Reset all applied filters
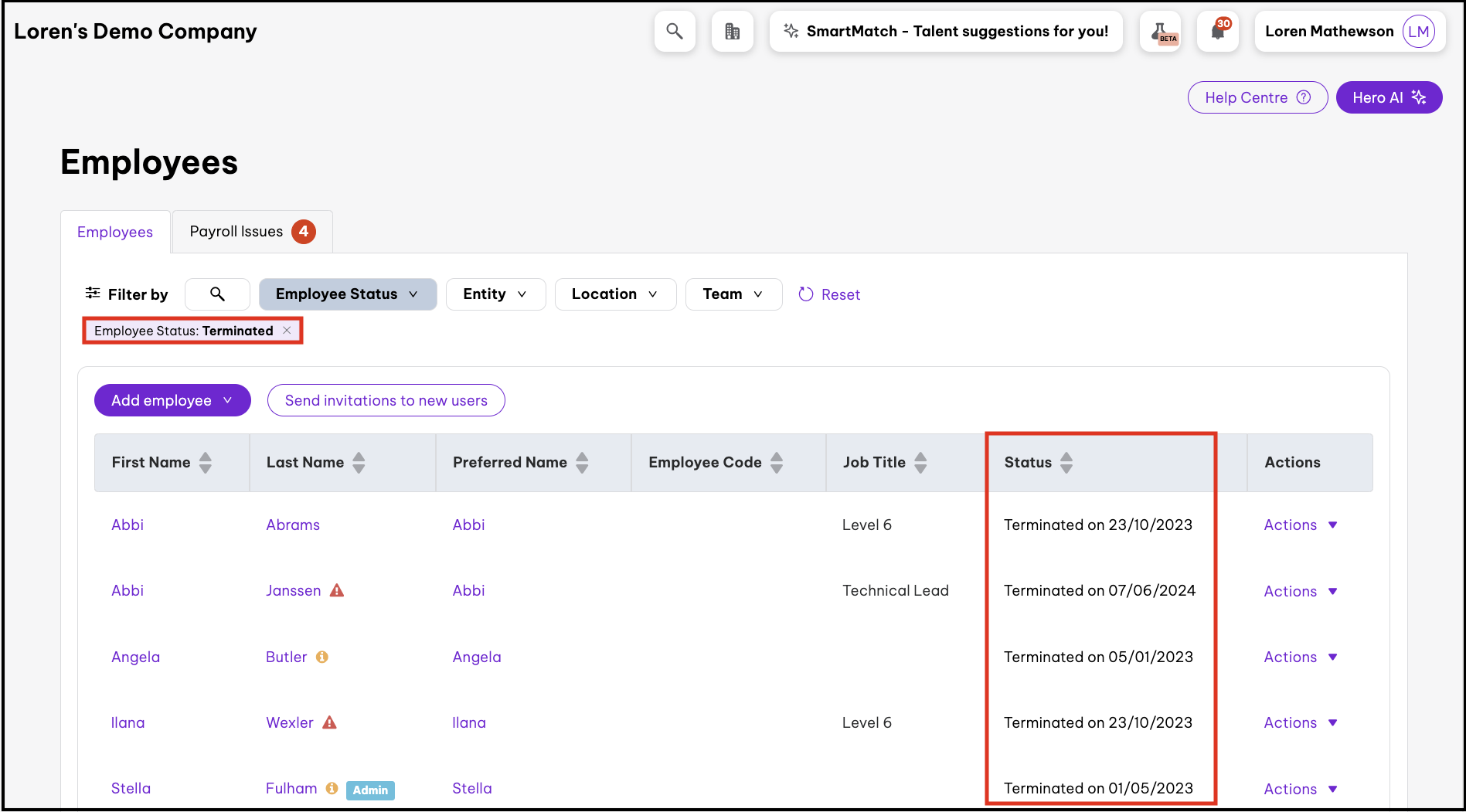 coord(829,294)
